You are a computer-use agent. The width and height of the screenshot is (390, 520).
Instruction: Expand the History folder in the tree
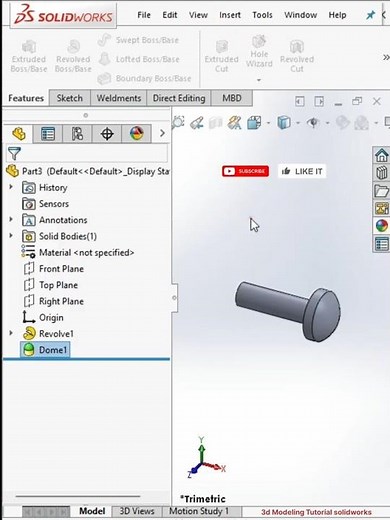[x=11, y=187]
